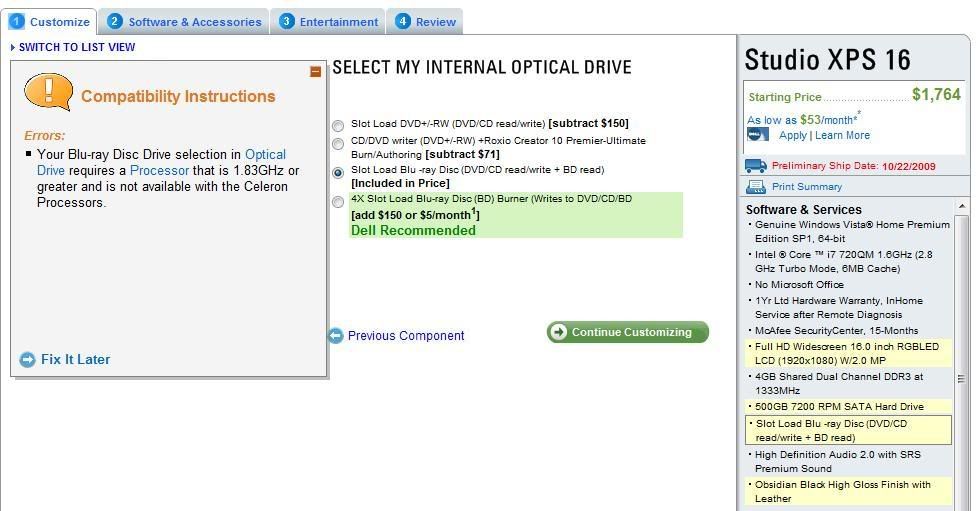Open the Customize tab
The image size is (979, 511).
pos(50,22)
